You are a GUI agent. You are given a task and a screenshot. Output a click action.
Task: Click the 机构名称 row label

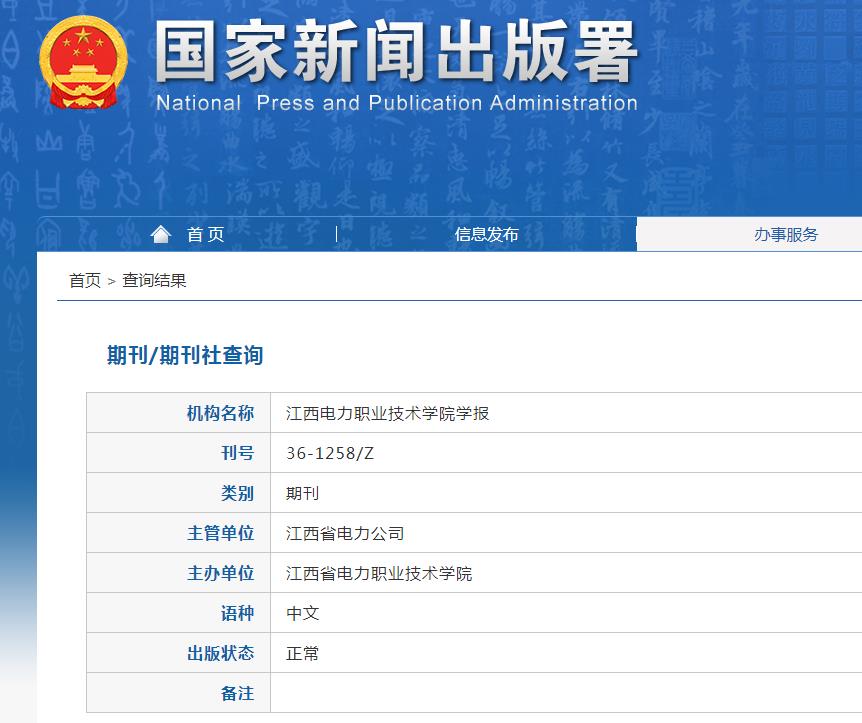pos(222,413)
